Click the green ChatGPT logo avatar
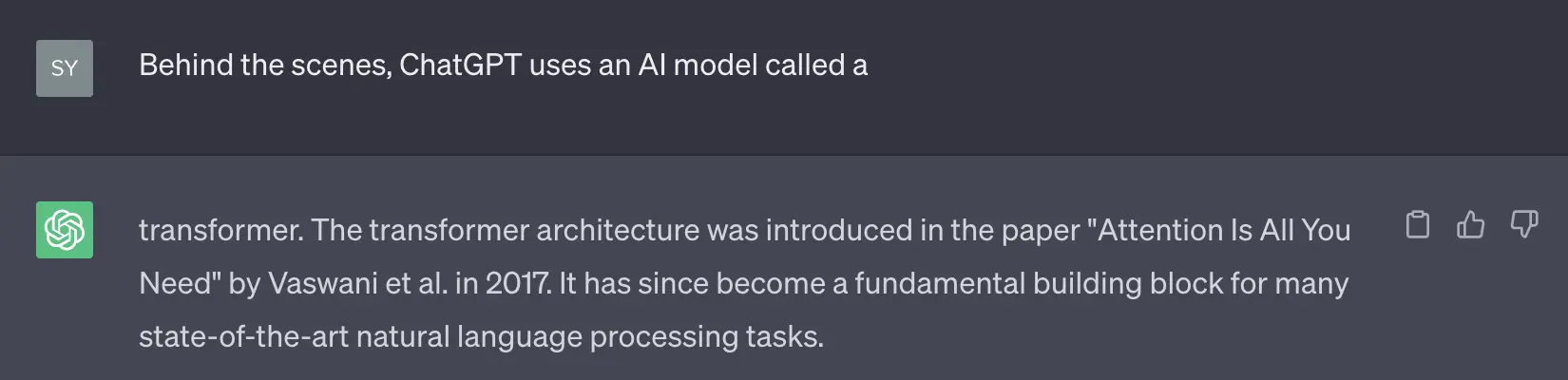 [65, 230]
